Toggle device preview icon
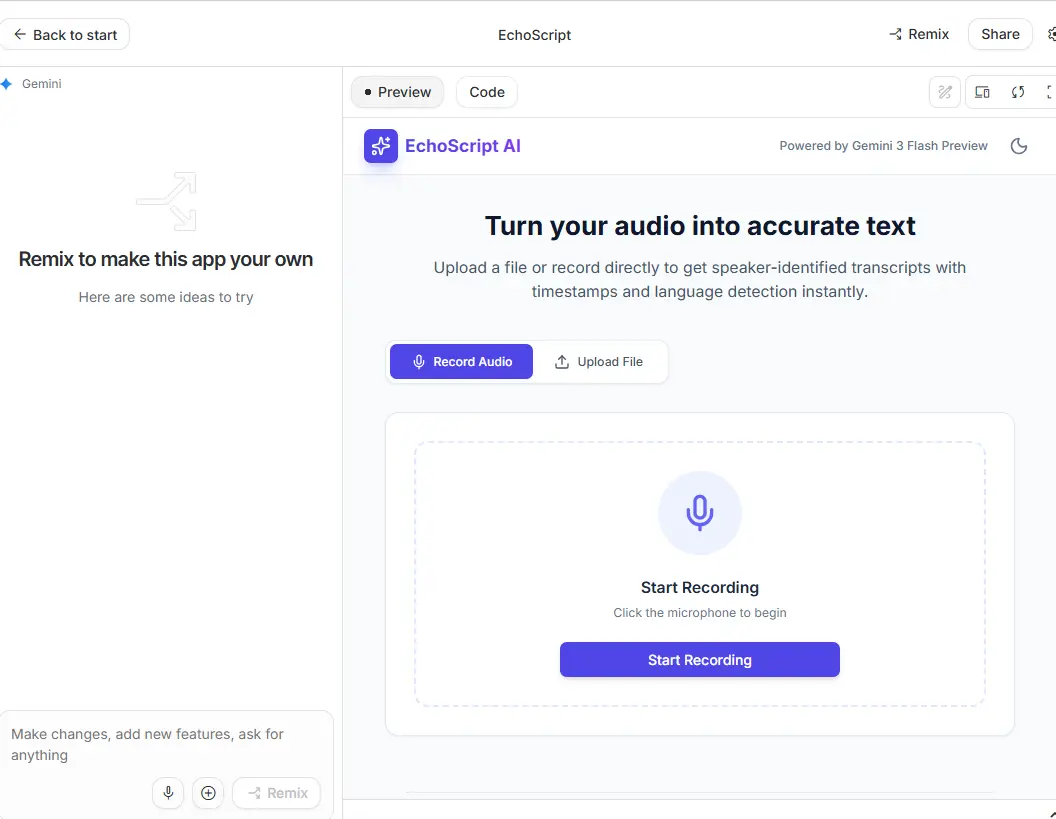Screen dimensions: 1056x819 [x=982, y=92]
